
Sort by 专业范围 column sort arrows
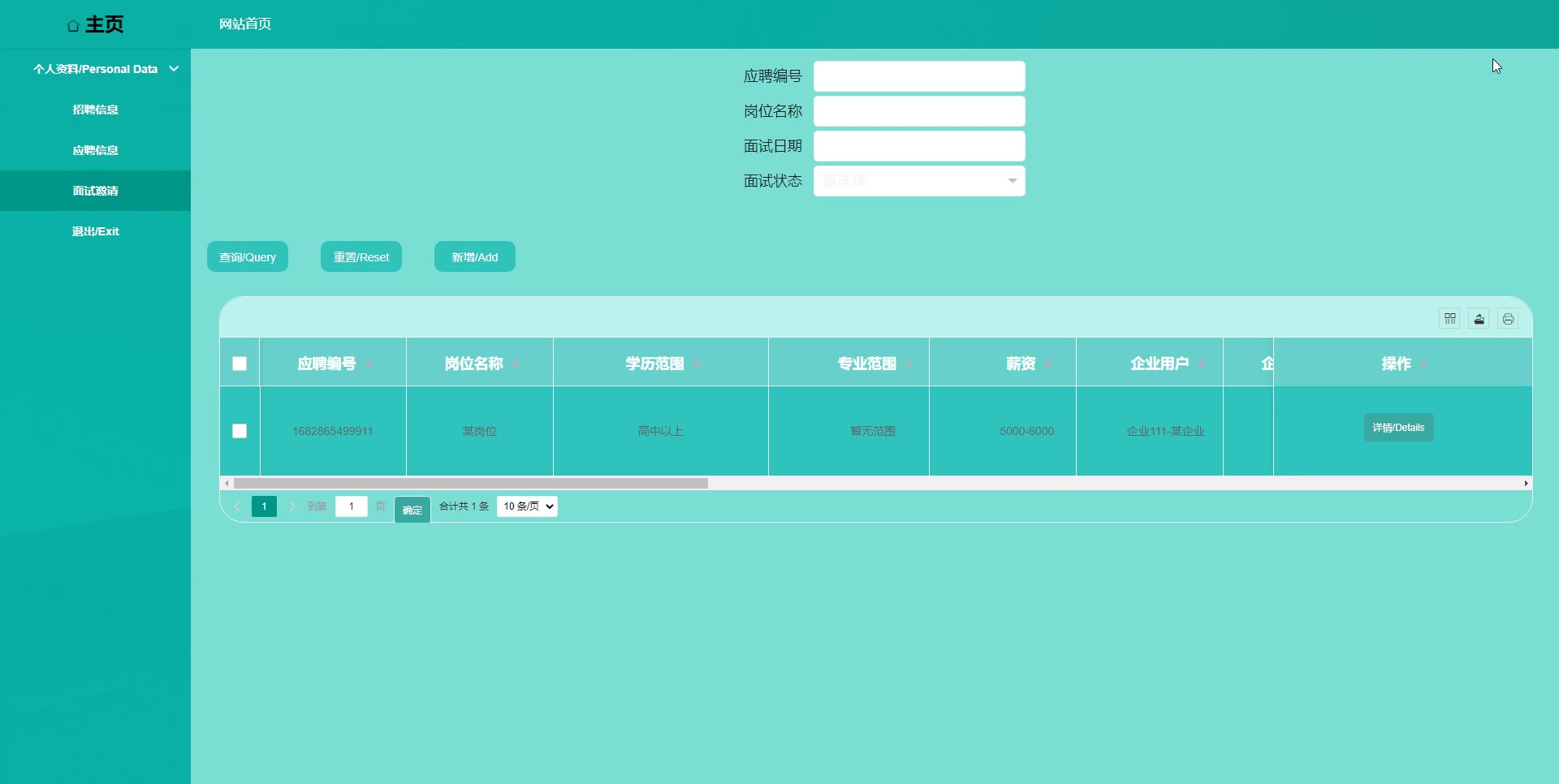[909, 364]
